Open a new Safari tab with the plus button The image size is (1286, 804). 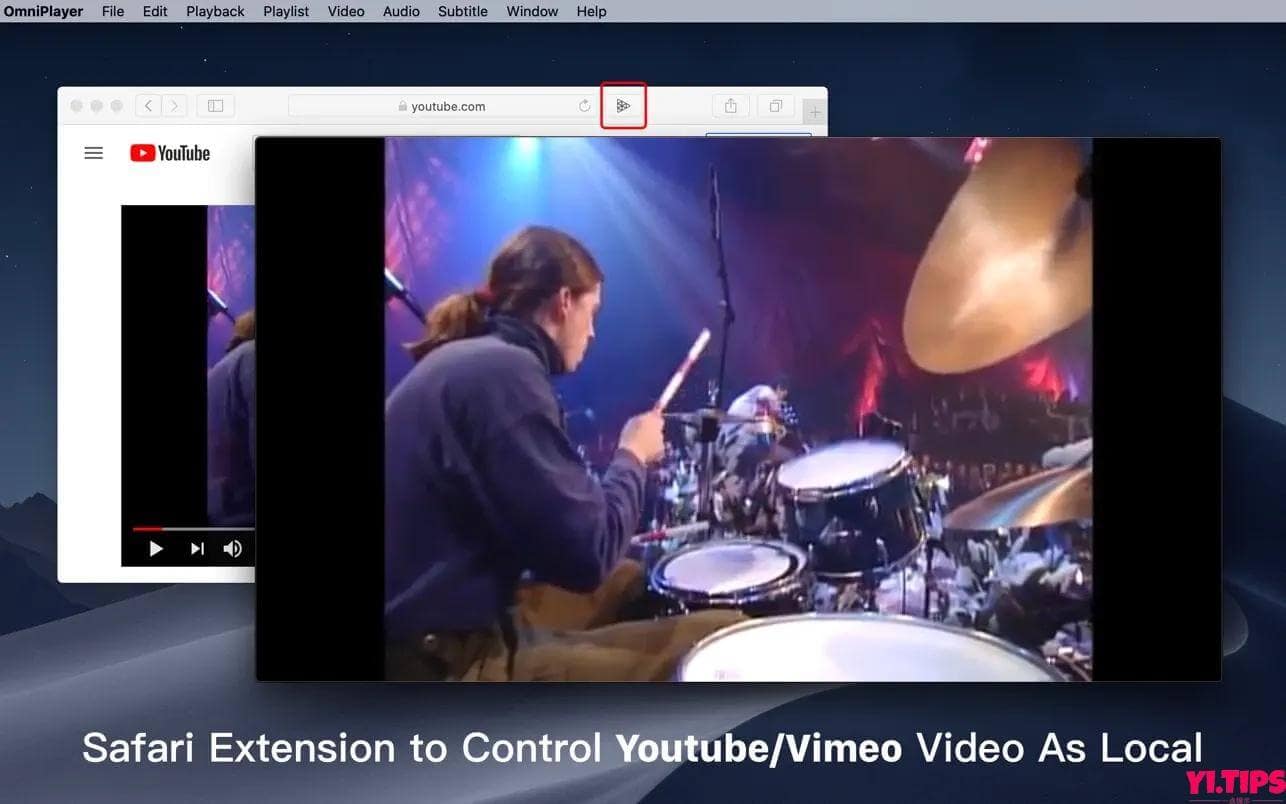[813, 112]
